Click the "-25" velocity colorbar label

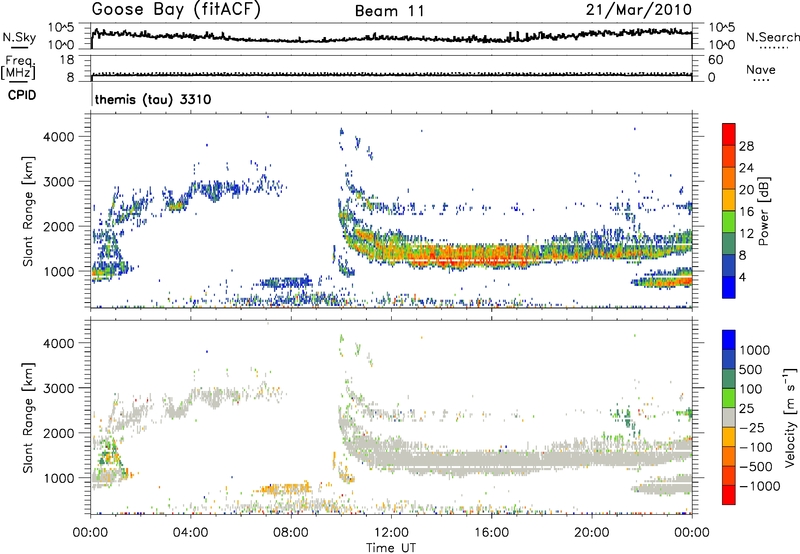[x=752, y=428]
